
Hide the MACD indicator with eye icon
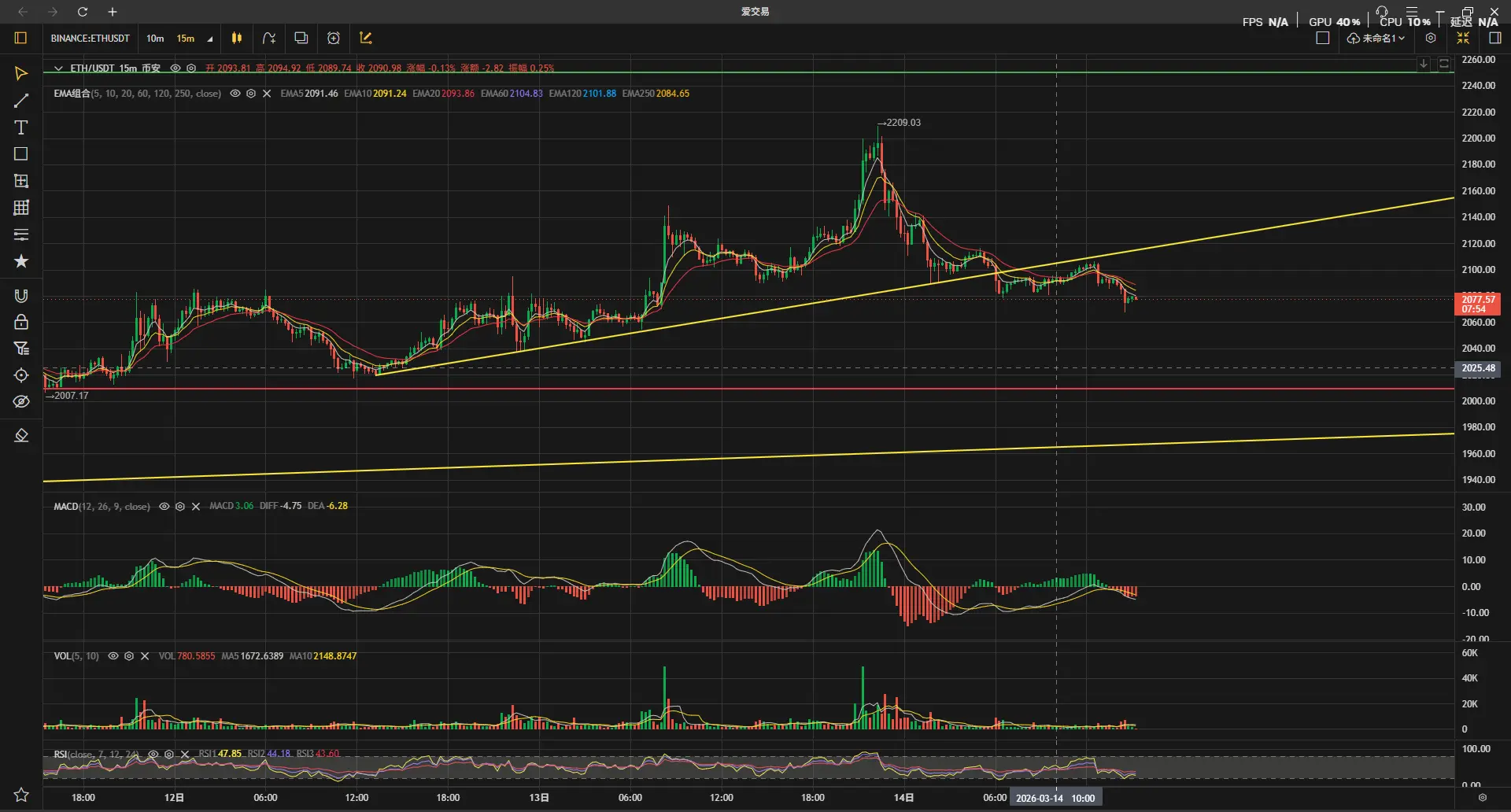(164, 507)
